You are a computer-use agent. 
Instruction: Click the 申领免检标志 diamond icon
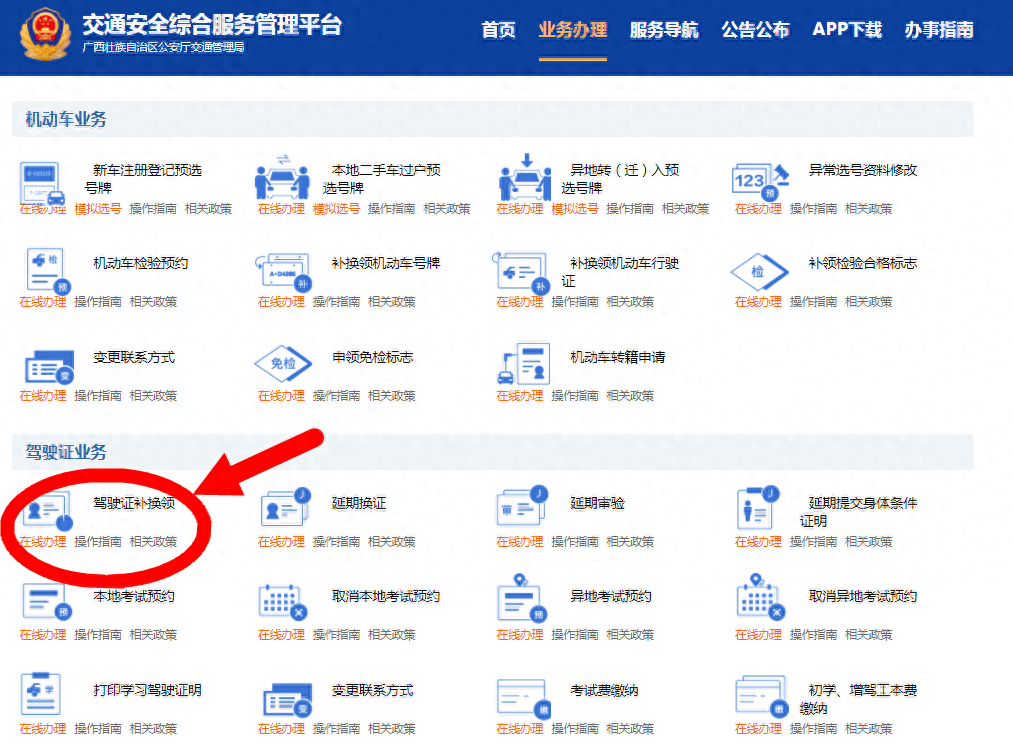coord(282,364)
